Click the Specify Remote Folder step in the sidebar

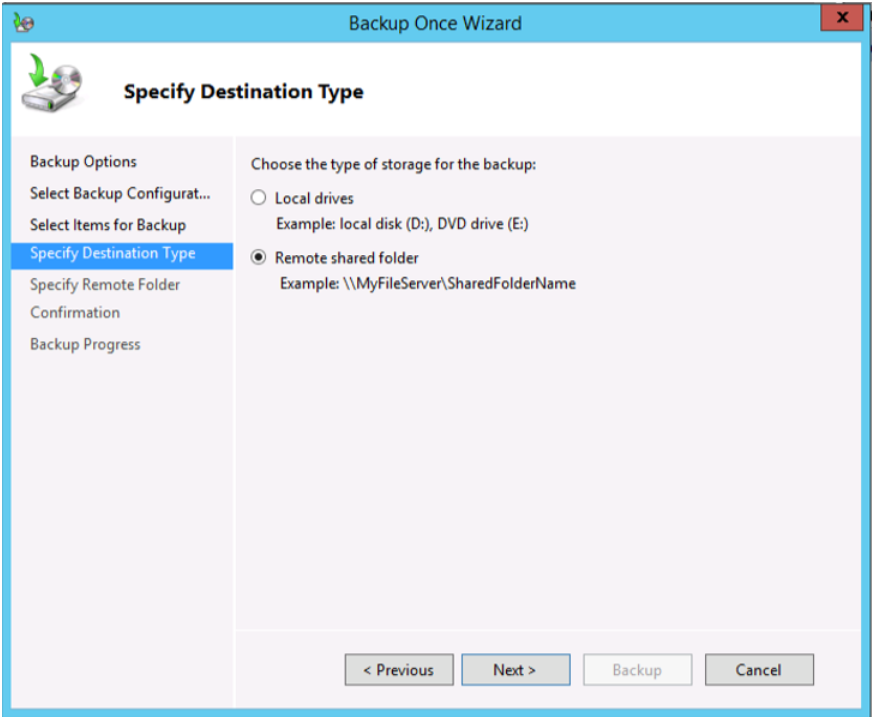coord(105,285)
